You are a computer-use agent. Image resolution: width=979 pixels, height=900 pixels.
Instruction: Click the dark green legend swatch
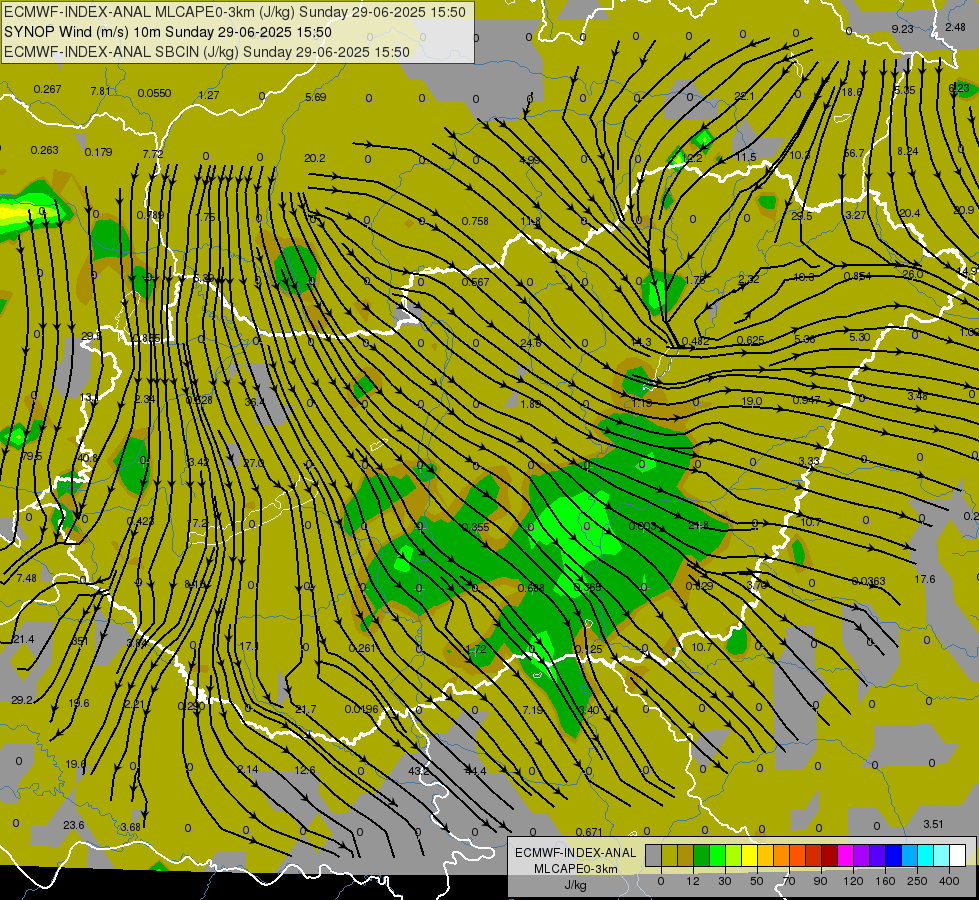pyautogui.click(x=702, y=855)
